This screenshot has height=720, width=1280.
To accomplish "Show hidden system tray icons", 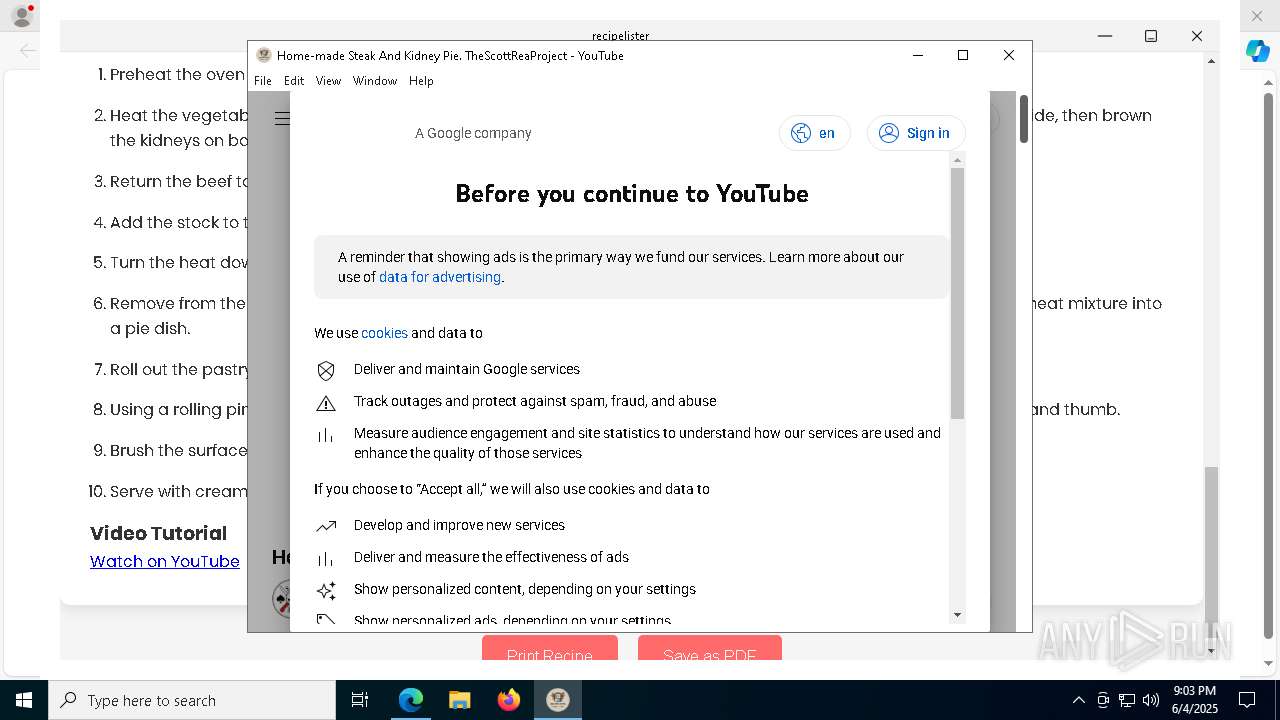I will [x=1078, y=700].
